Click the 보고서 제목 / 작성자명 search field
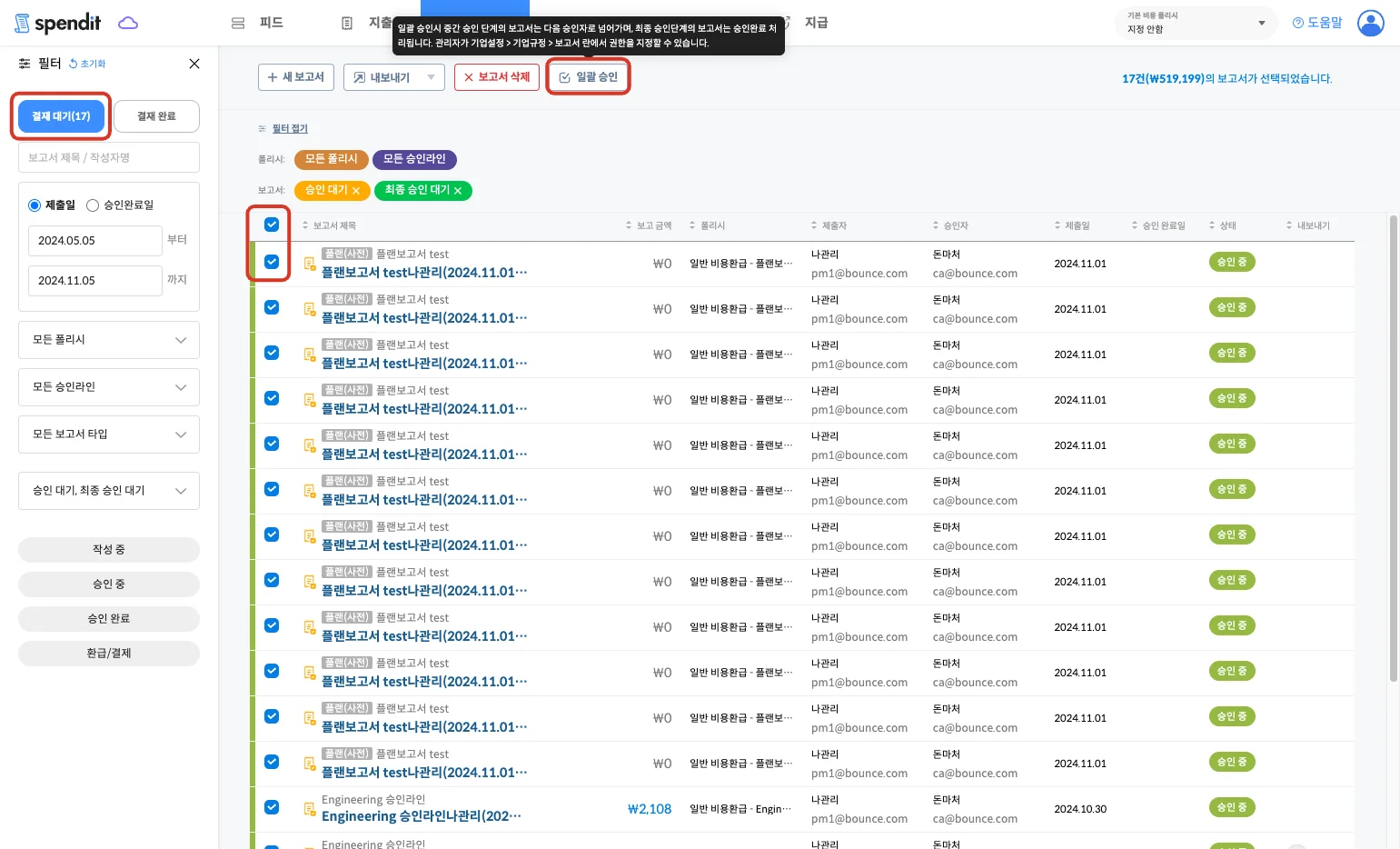1400x849 pixels. (109, 157)
